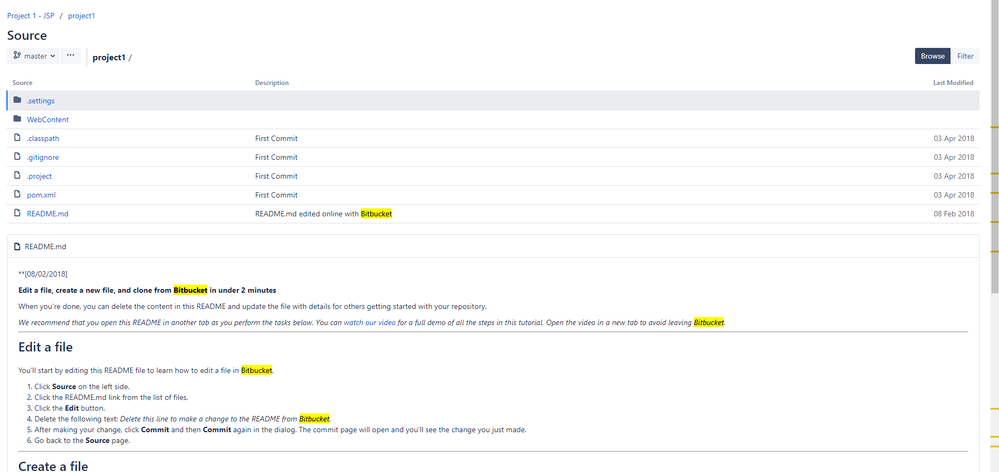This screenshot has width=999, height=472.
Task: Open the master branch dropdown
Action: pyautogui.click(x=34, y=56)
